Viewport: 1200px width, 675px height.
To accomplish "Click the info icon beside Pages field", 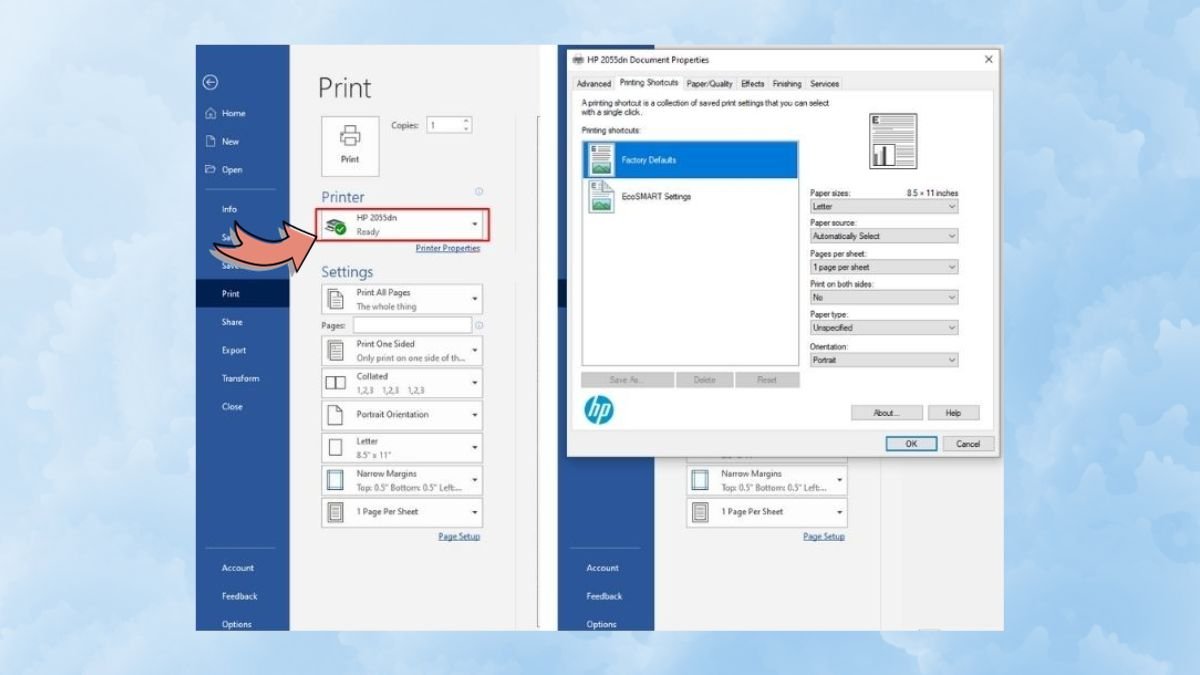I will pos(479,325).
